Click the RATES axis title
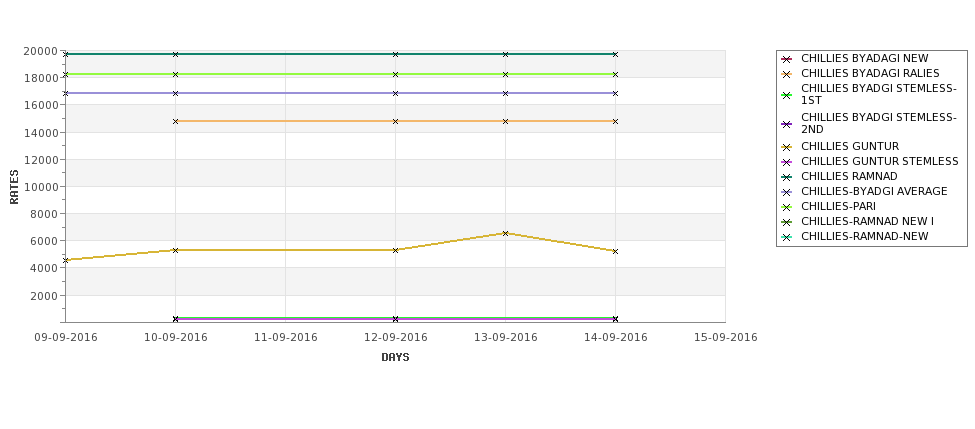Viewport: 975px width, 429px height. pyautogui.click(x=14, y=187)
